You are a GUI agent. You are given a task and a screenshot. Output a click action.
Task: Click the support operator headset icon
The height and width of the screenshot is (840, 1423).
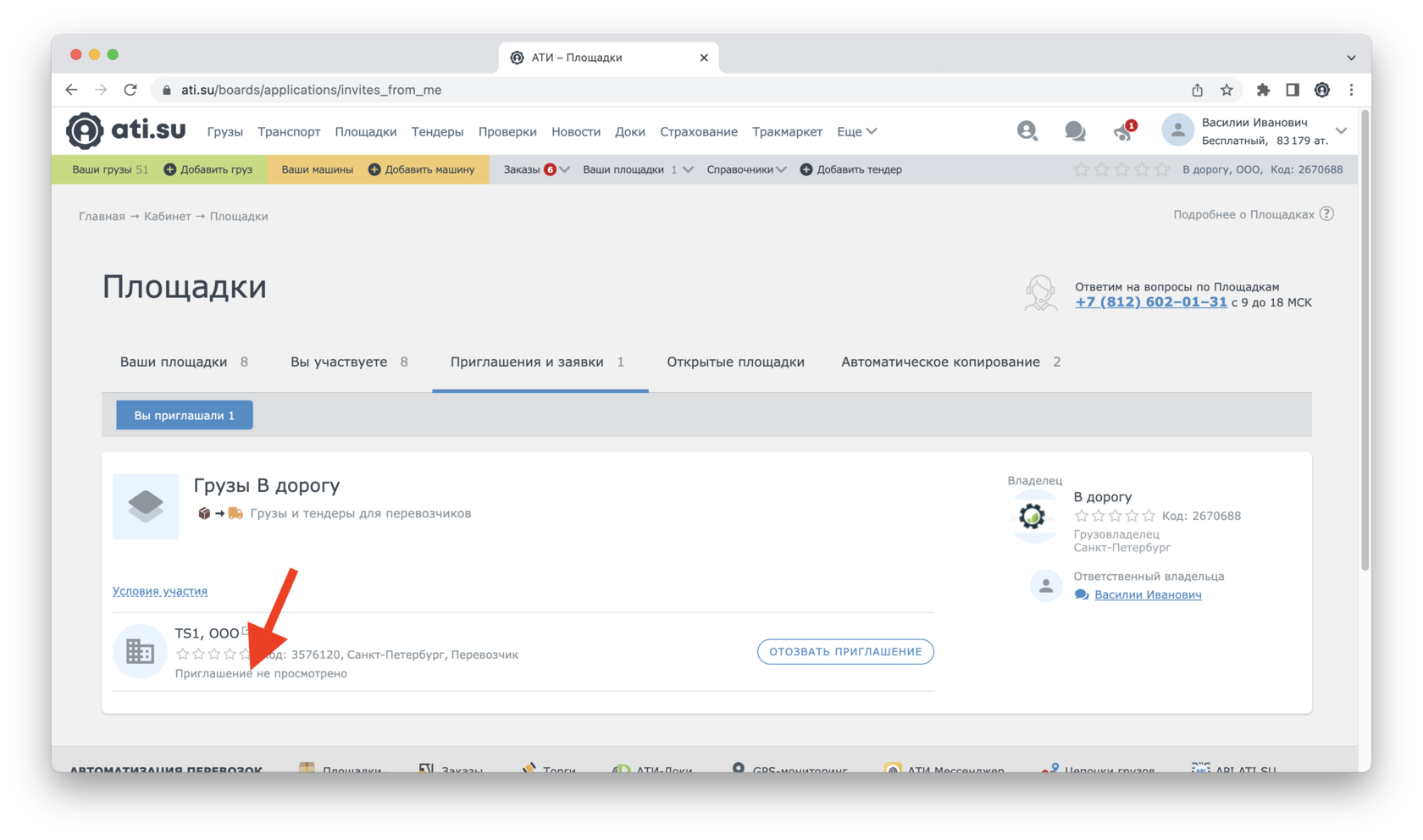tap(1040, 293)
